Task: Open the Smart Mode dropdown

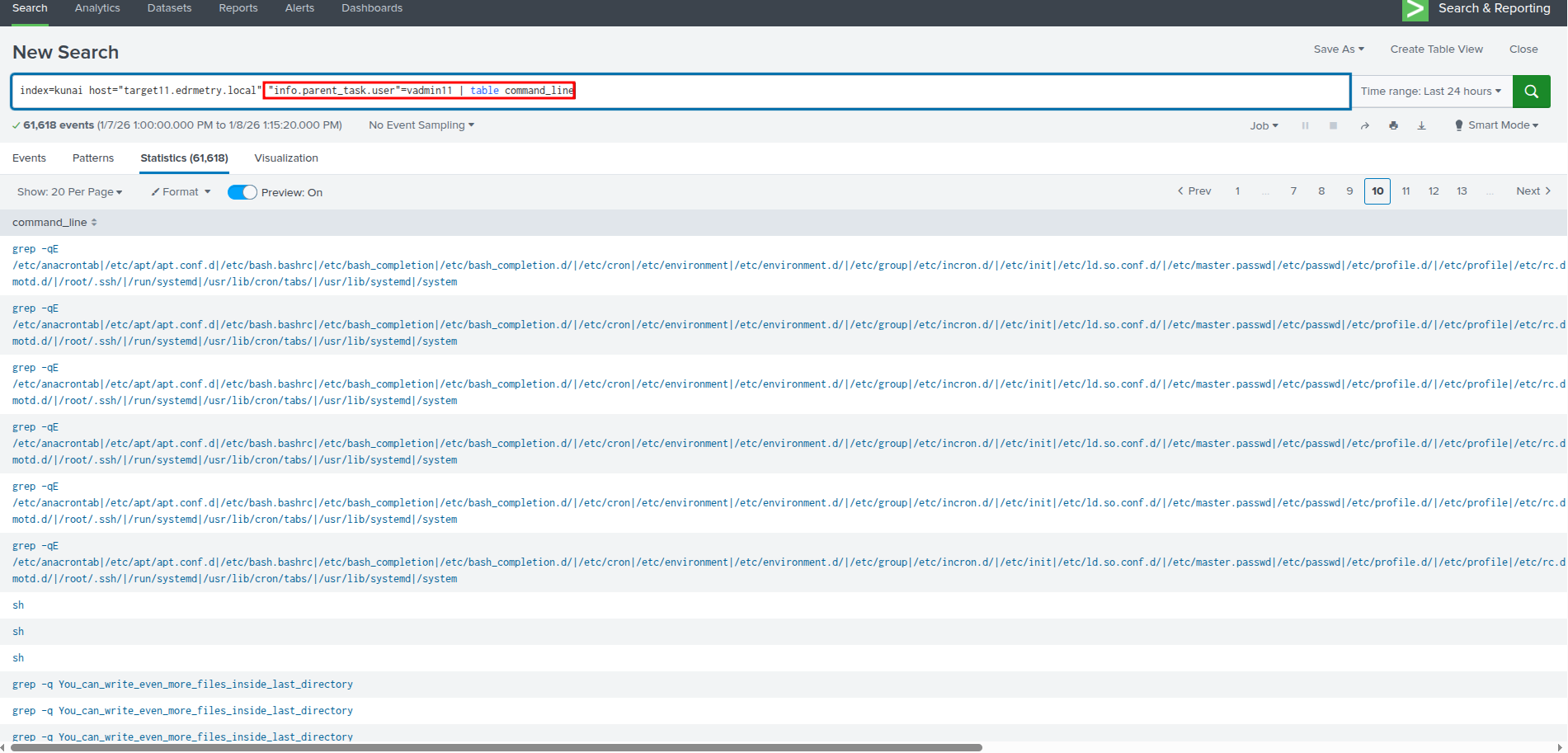Action: point(1497,125)
